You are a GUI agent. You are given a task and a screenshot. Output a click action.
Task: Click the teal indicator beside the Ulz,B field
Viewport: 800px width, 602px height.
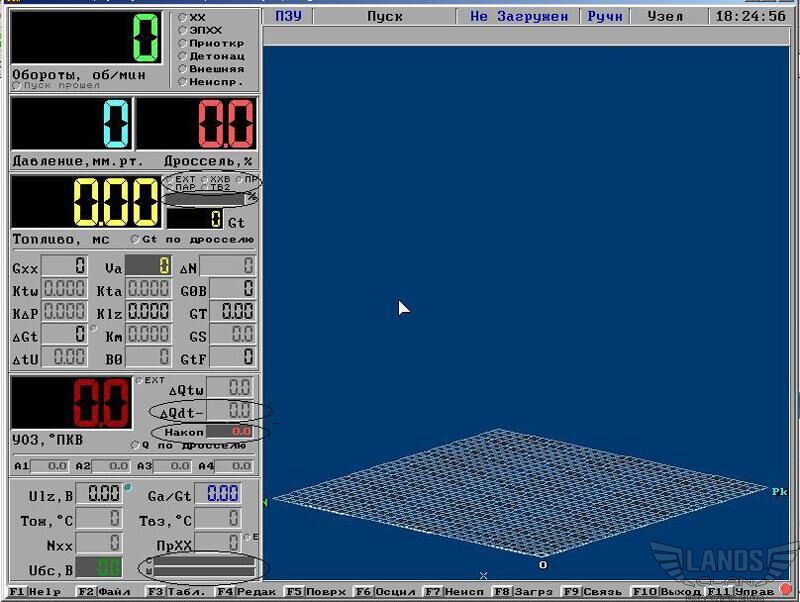(x=128, y=488)
